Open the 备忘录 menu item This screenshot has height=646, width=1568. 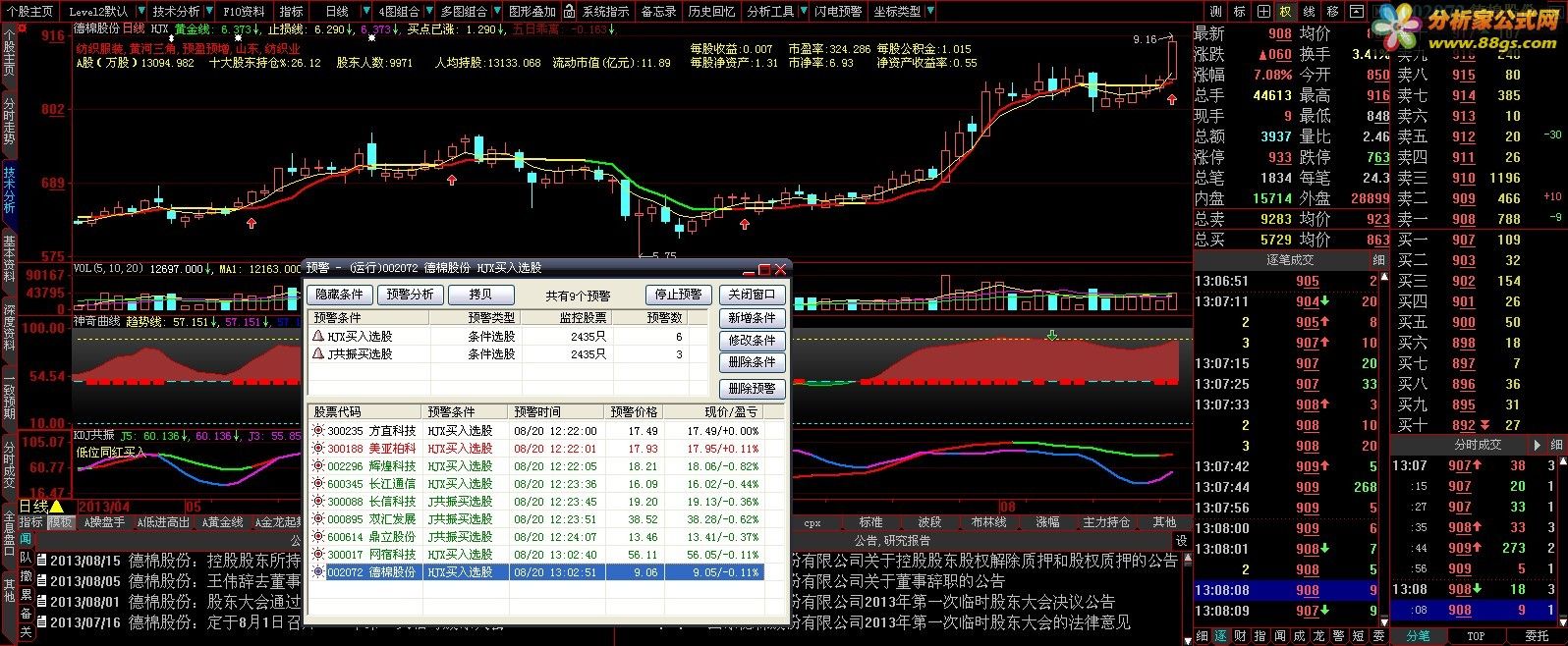[x=659, y=11]
